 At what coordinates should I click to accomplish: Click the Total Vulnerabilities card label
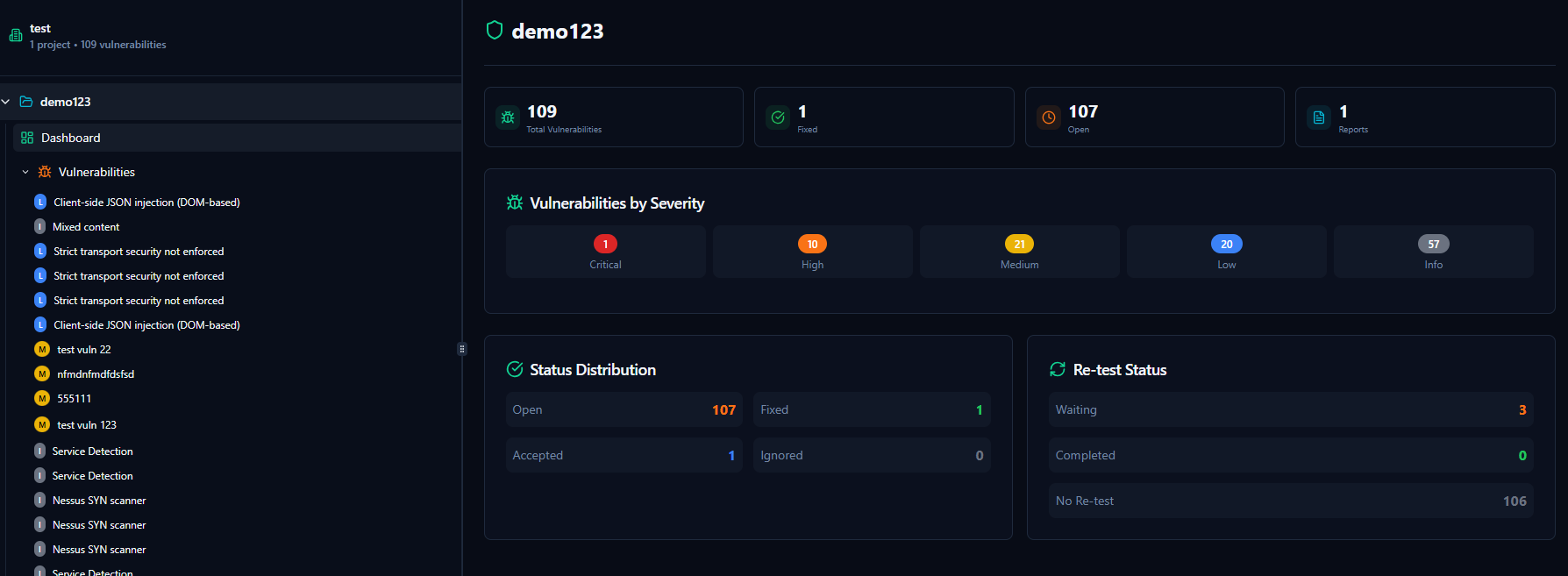(x=564, y=130)
